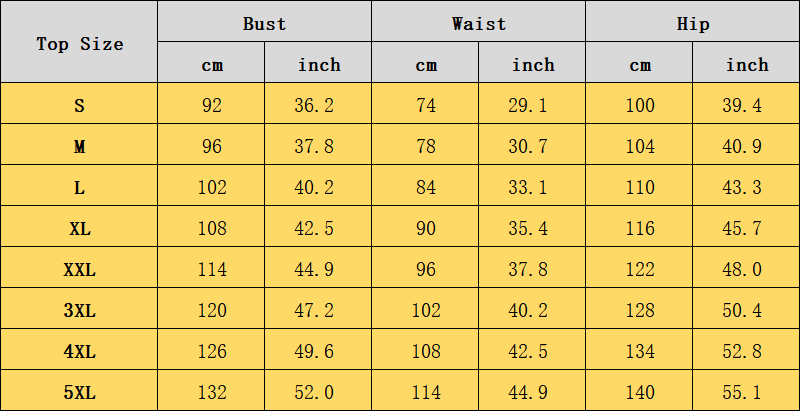This screenshot has width=800, height=411.
Task: Click the XXL size row label
Action: point(79,268)
